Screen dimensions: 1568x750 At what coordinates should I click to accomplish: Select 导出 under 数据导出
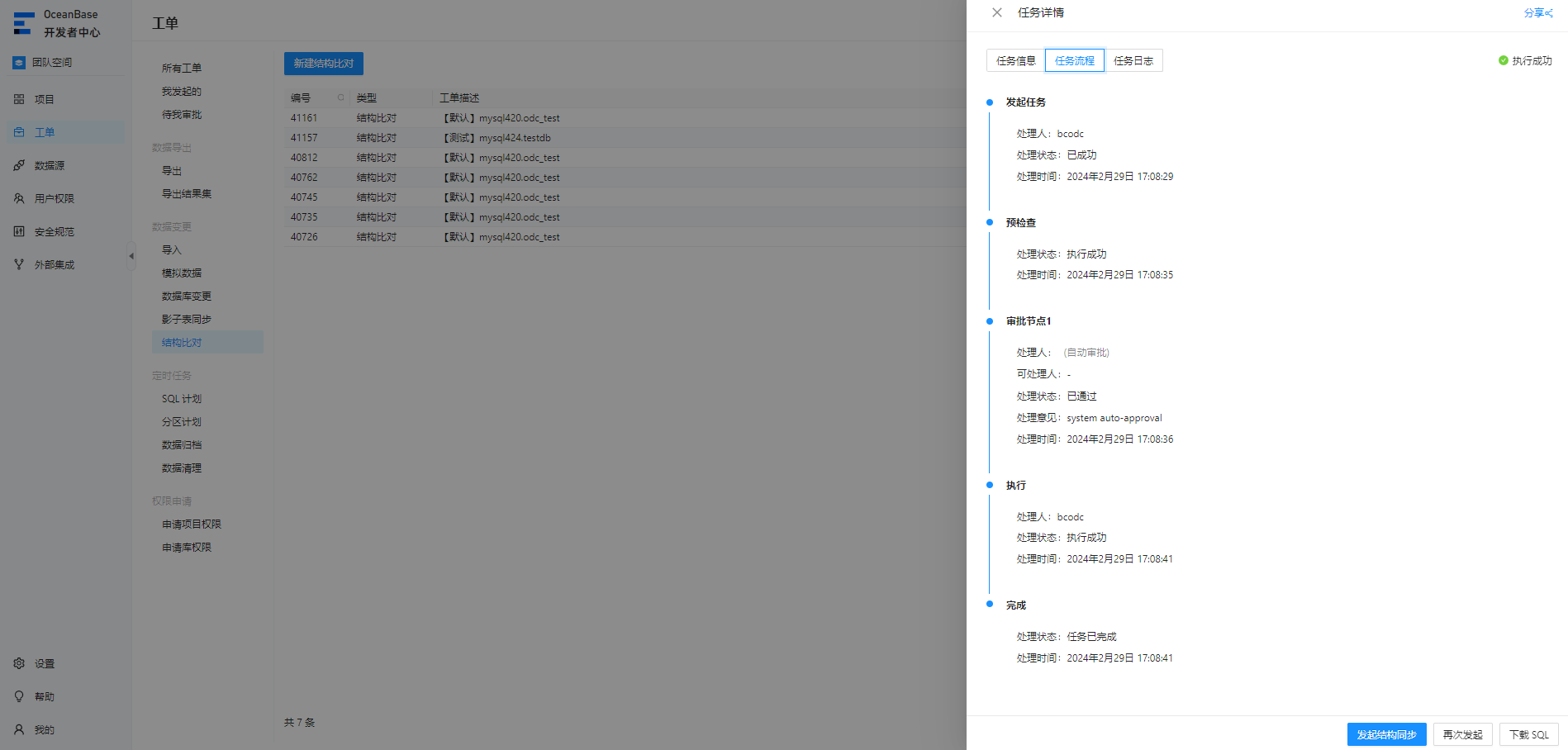pos(172,170)
